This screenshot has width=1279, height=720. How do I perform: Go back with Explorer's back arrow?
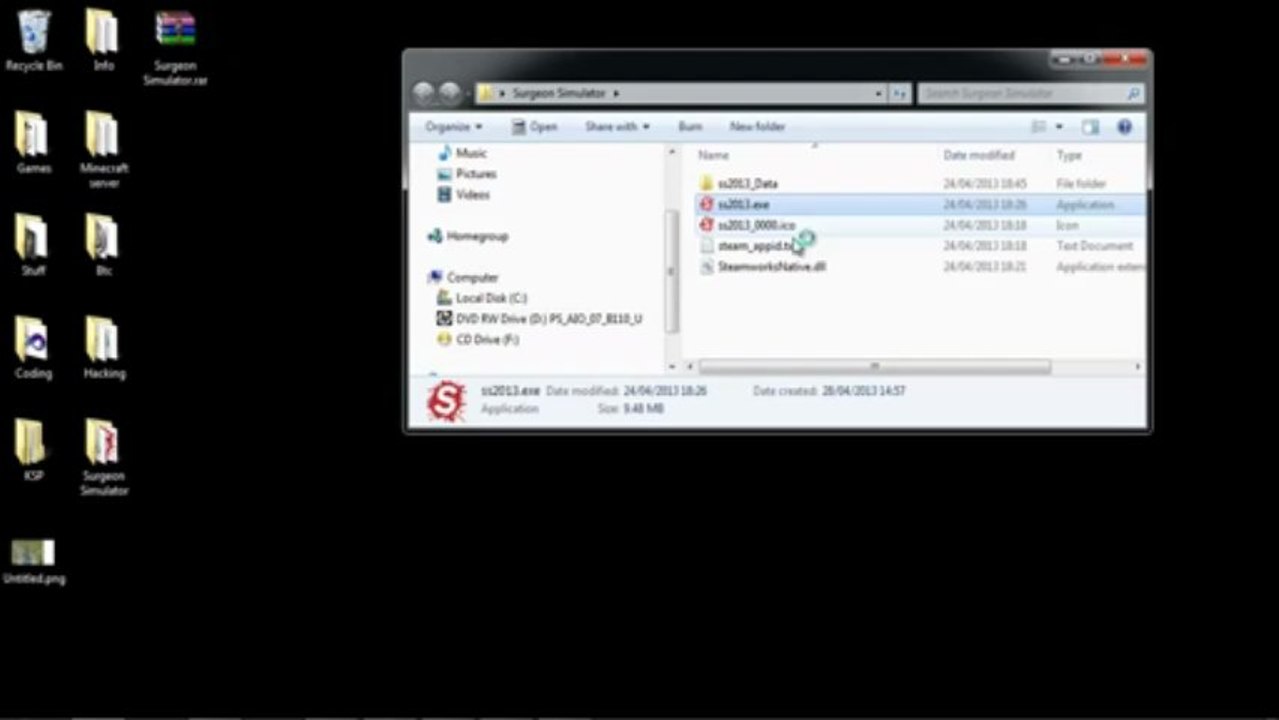tap(424, 93)
